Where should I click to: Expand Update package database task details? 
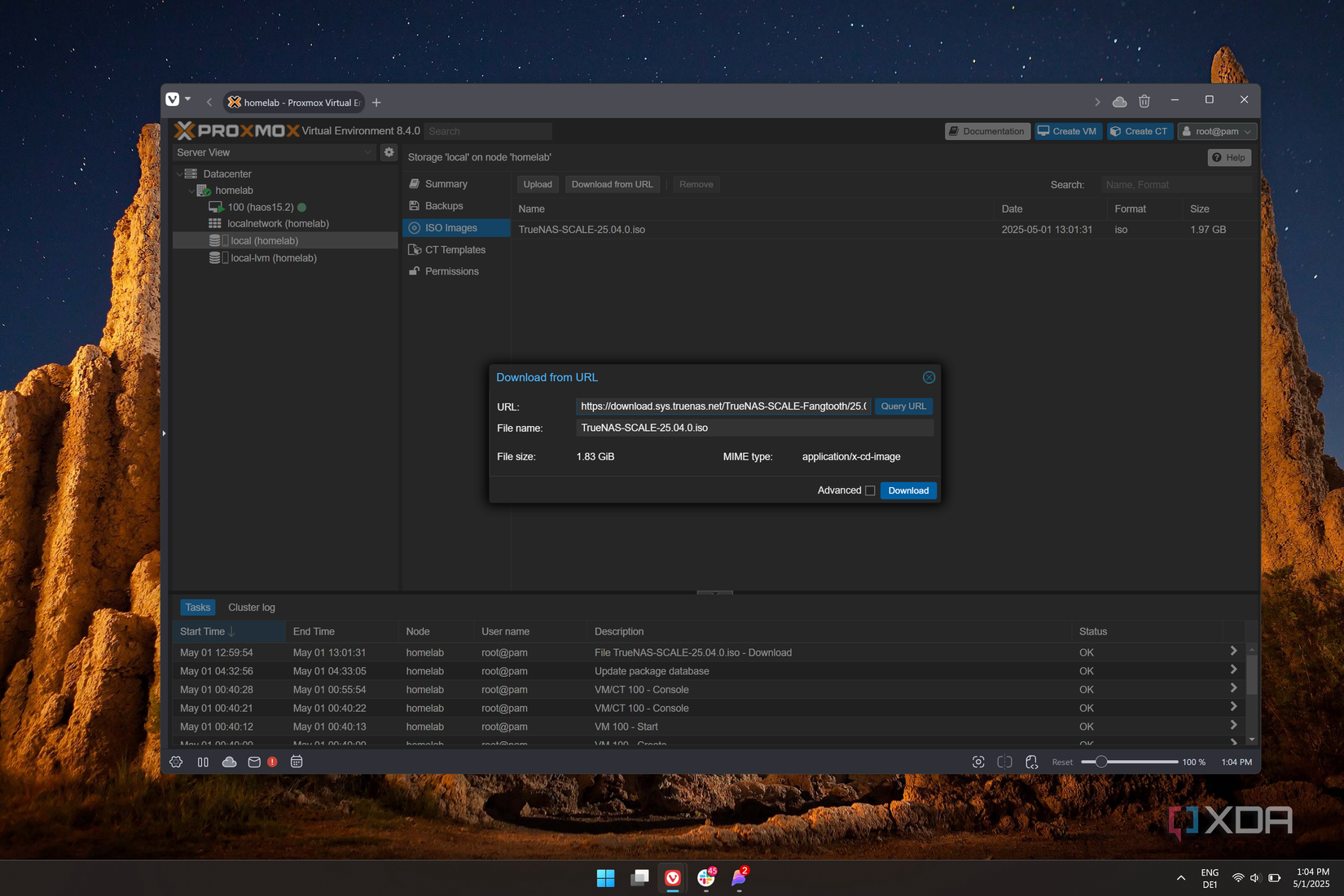point(1233,670)
